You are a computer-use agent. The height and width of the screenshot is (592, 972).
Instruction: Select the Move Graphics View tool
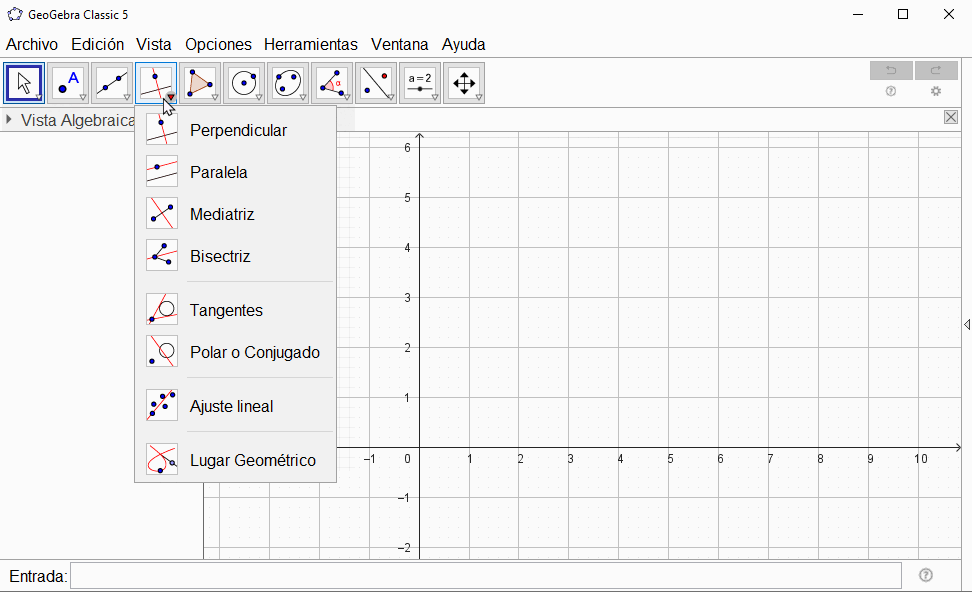pos(464,83)
